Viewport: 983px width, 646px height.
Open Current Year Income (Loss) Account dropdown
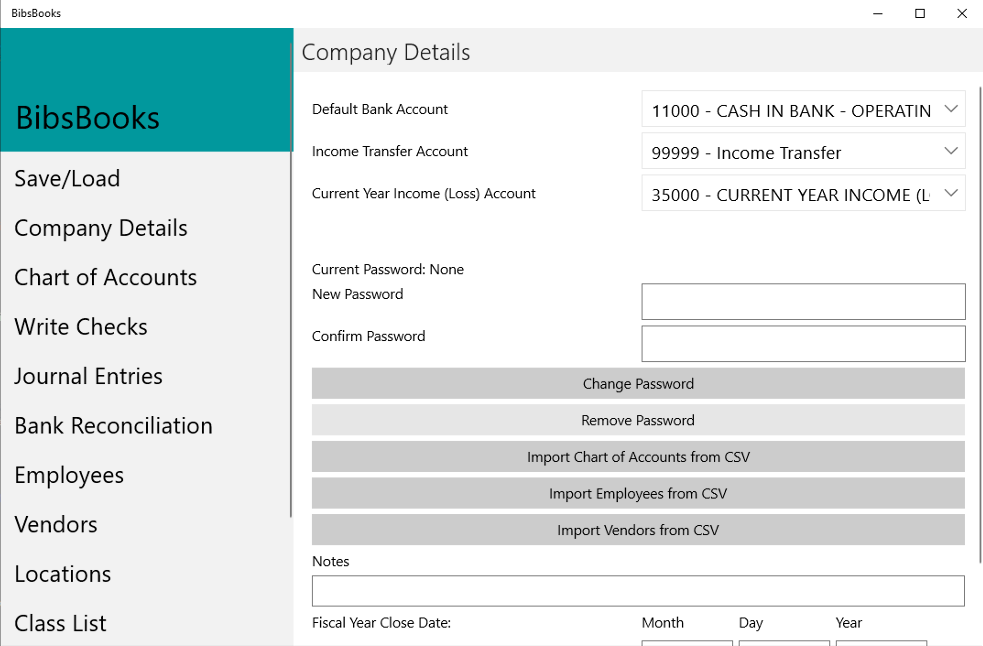(803, 194)
